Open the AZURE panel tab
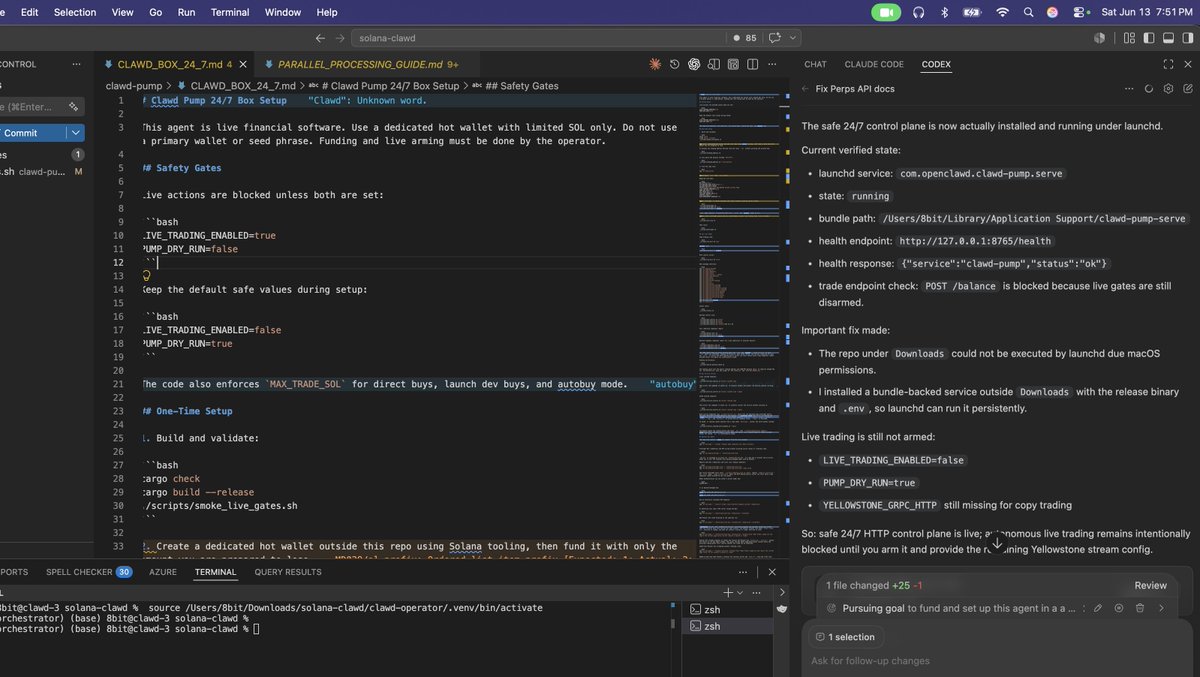The width and height of the screenshot is (1200, 677). point(162,572)
